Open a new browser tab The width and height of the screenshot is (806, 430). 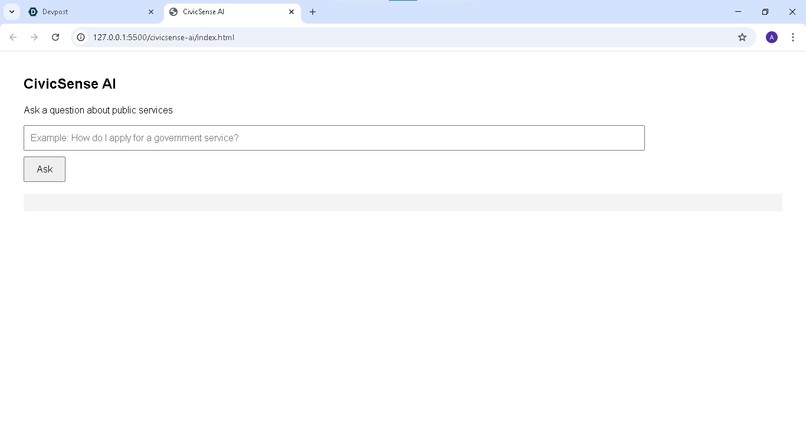click(313, 12)
